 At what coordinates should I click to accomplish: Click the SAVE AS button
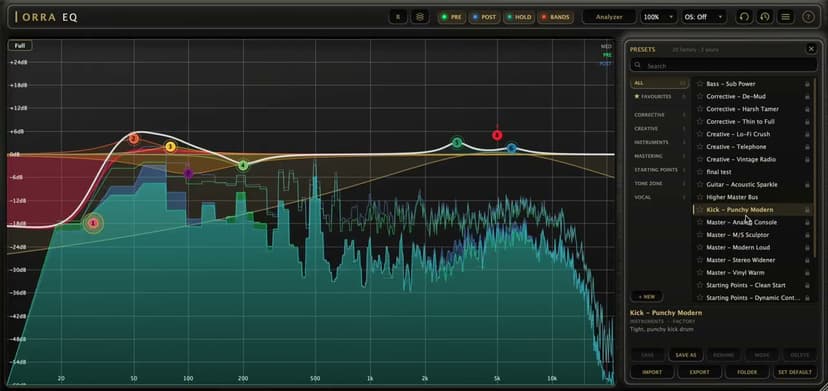tap(685, 355)
